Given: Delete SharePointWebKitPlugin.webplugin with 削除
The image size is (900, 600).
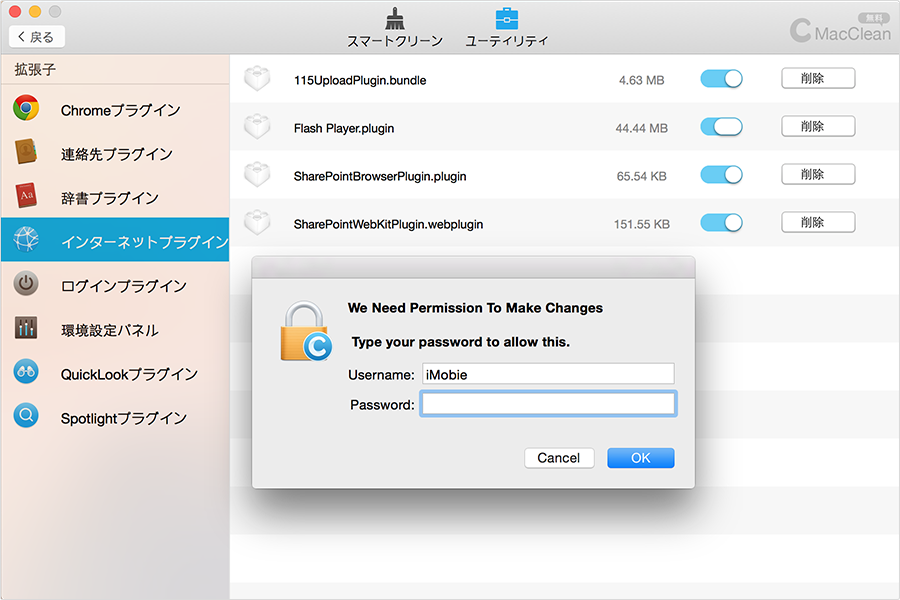Looking at the screenshot, I should click(x=818, y=222).
